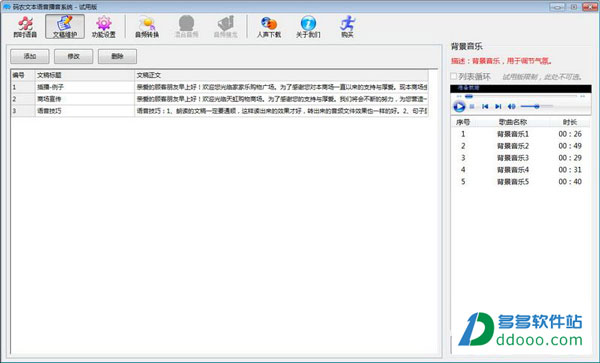600x363 pixels.
Task: Toggle the 列表循环 checkbox
Action: coord(454,77)
